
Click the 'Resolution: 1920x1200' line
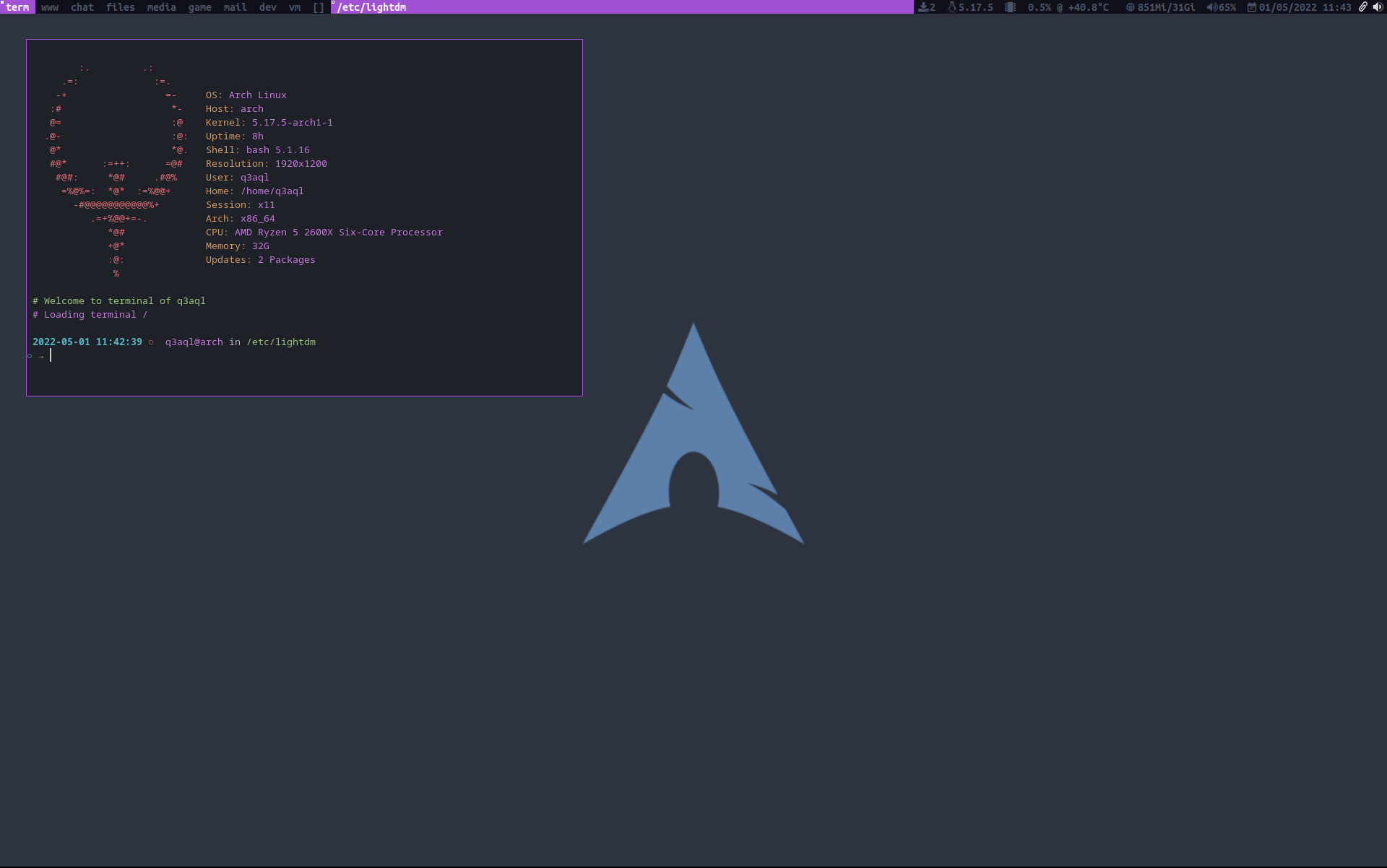click(x=267, y=163)
